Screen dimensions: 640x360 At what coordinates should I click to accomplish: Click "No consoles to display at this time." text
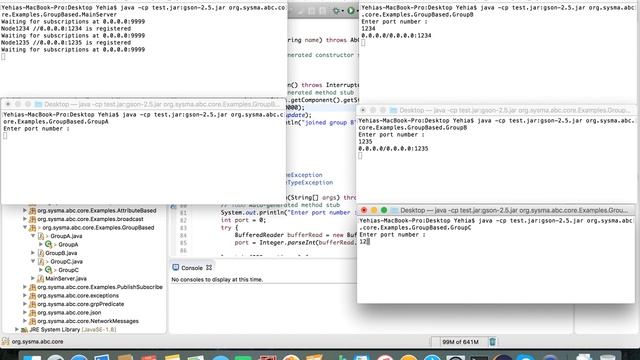point(217,280)
